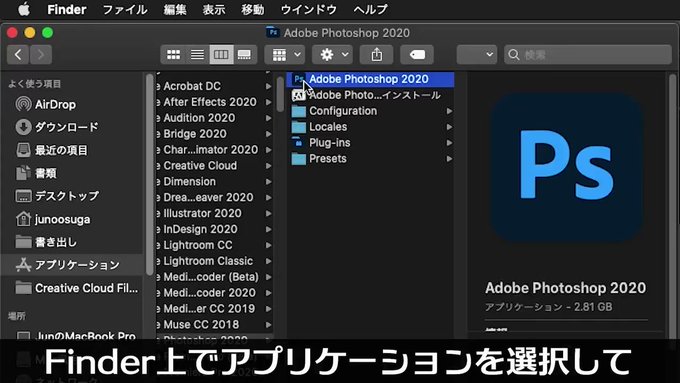680x383 pixels.
Task: Click the sidebar scrollbar
Action: [x=150, y=173]
